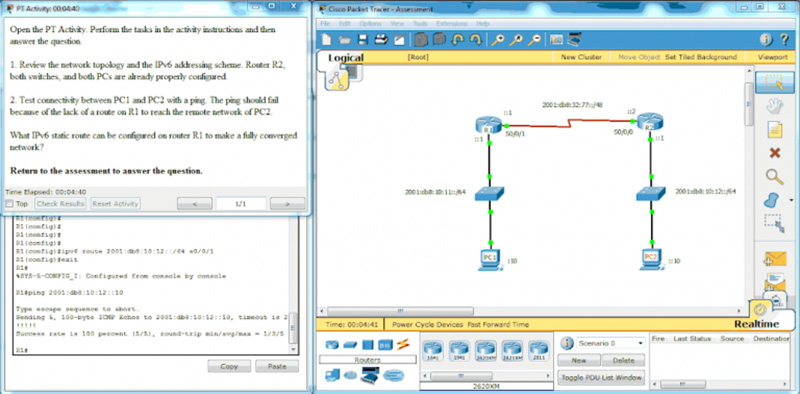Open the Drawing Palette toolbar icon
Viewport: 800px width, 394px height.
[556, 40]
